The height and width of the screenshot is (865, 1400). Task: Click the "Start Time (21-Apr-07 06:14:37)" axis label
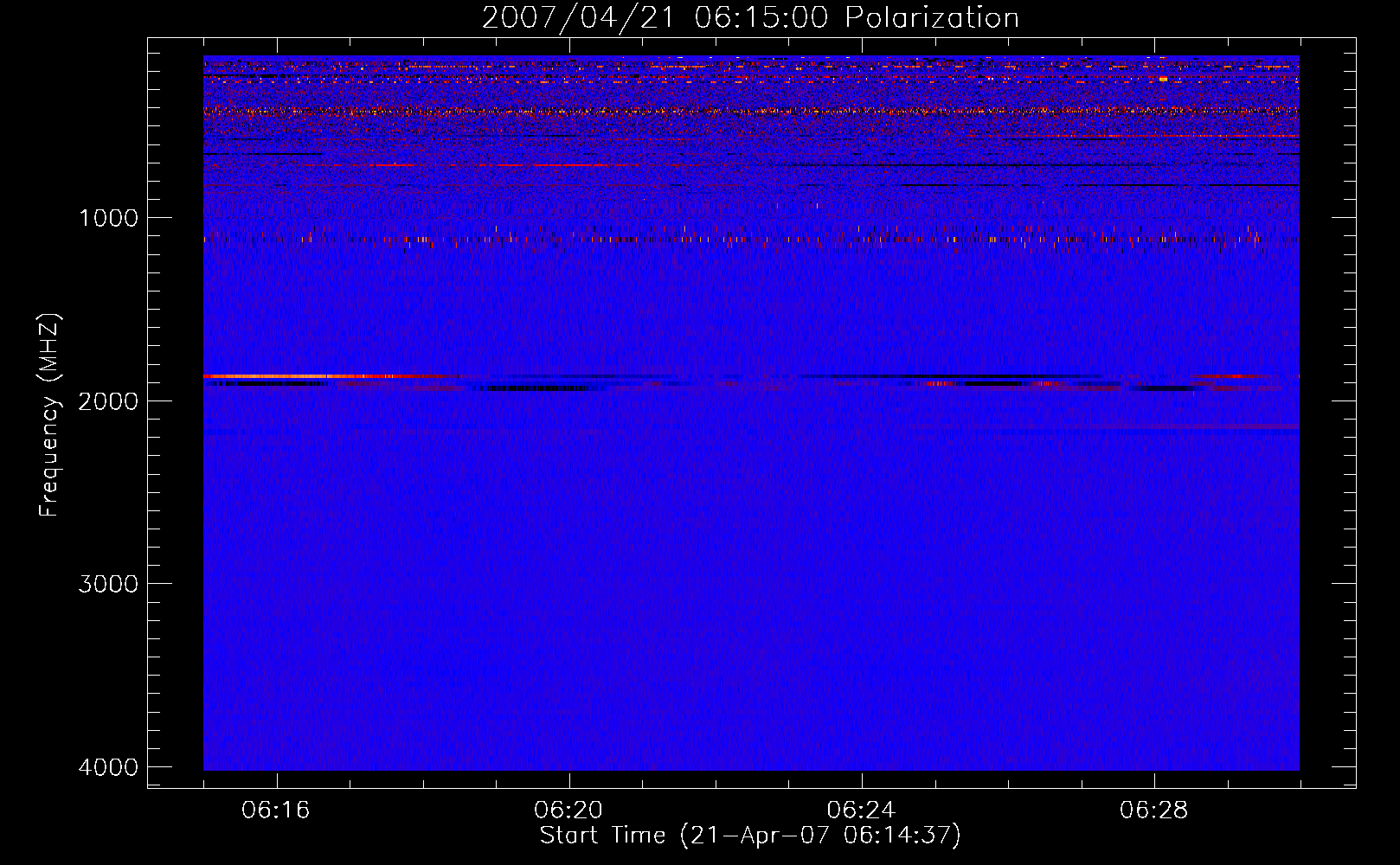click(x=750, y=836)
